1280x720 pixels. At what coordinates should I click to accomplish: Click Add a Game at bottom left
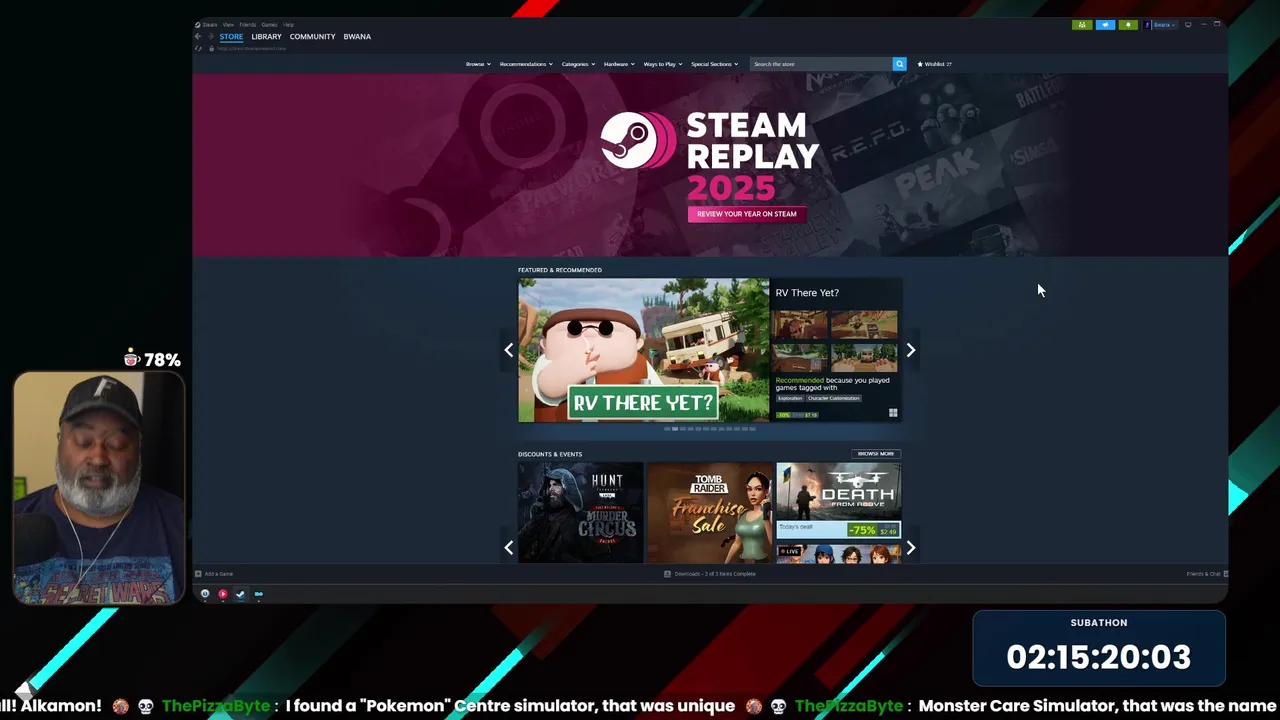pos(215,574)
